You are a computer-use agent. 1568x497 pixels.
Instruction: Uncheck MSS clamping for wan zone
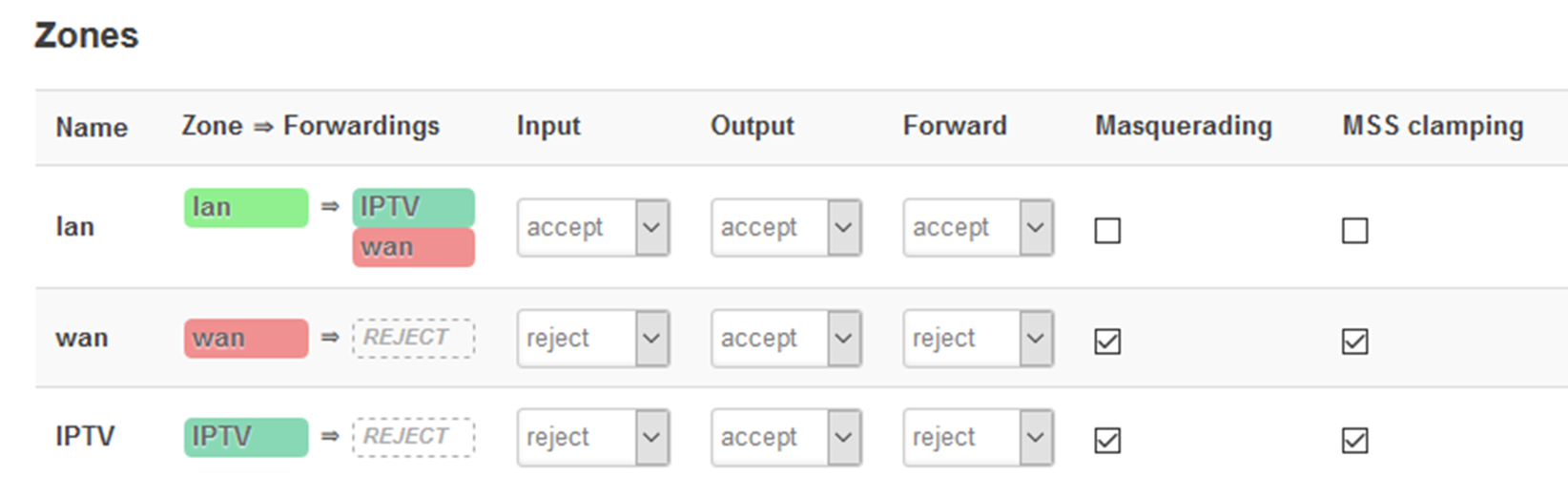1354,341
